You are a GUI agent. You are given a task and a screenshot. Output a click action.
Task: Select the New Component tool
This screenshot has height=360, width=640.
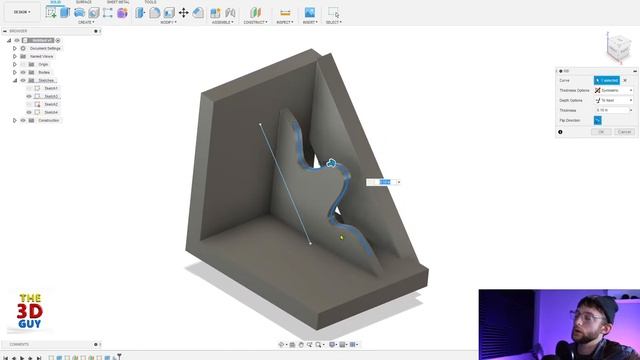215,13
